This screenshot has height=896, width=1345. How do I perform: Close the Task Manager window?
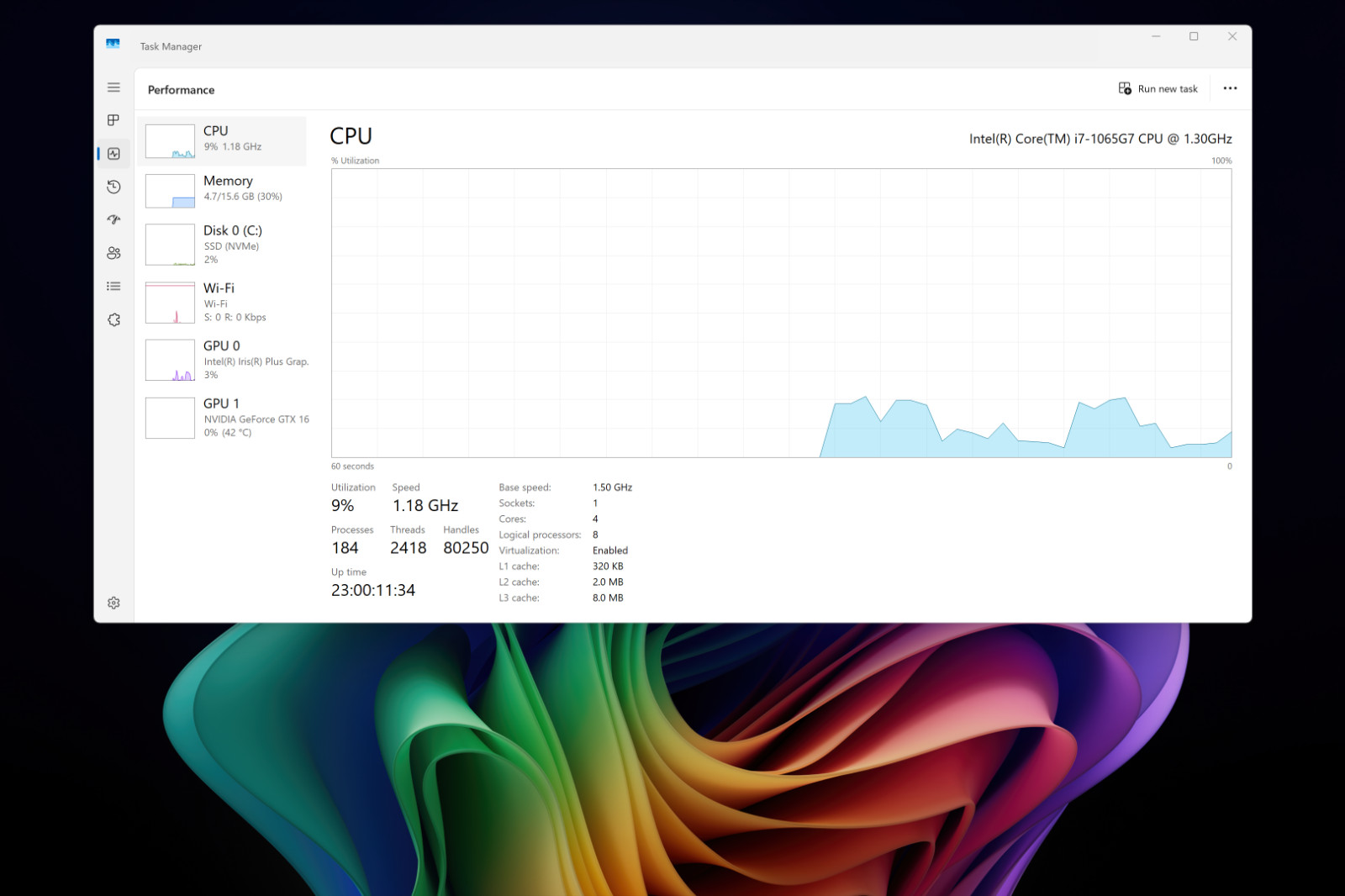coord(1232,36)
